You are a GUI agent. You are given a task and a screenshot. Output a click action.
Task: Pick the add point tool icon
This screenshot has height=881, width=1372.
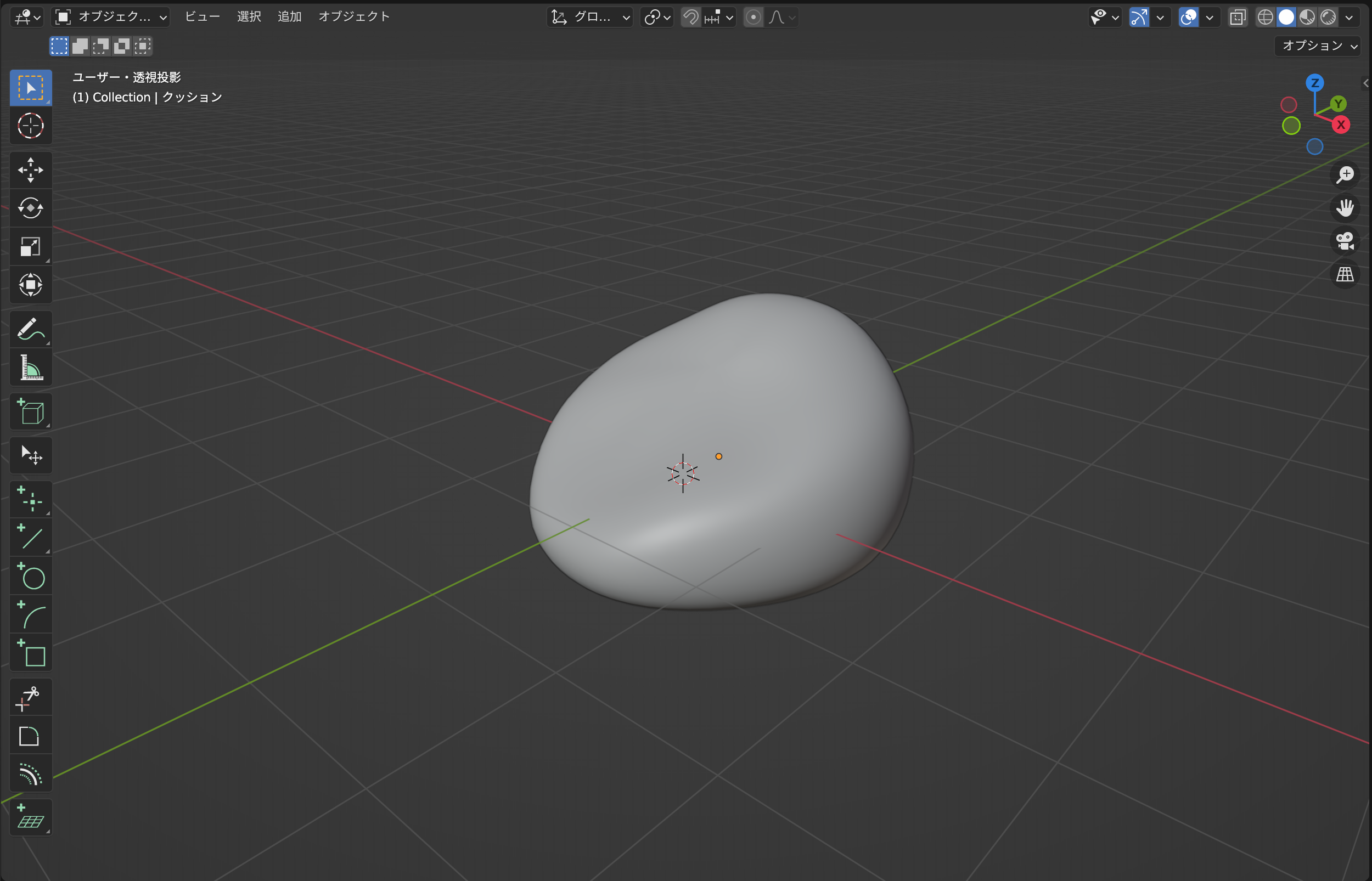(30, 499)
